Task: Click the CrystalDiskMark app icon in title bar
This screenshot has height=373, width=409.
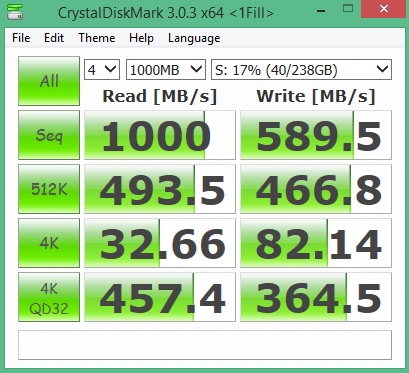Action: point(14,12)
